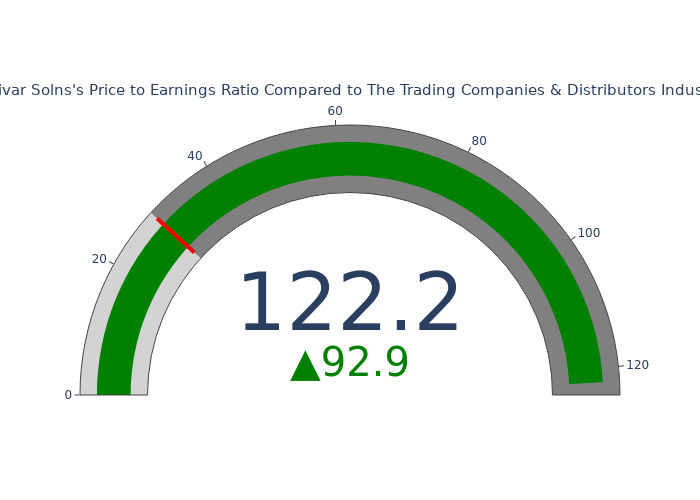Click the green up-triangle delta indicator
This screenshot has width=700, height=500.
(x=305, y=366)
